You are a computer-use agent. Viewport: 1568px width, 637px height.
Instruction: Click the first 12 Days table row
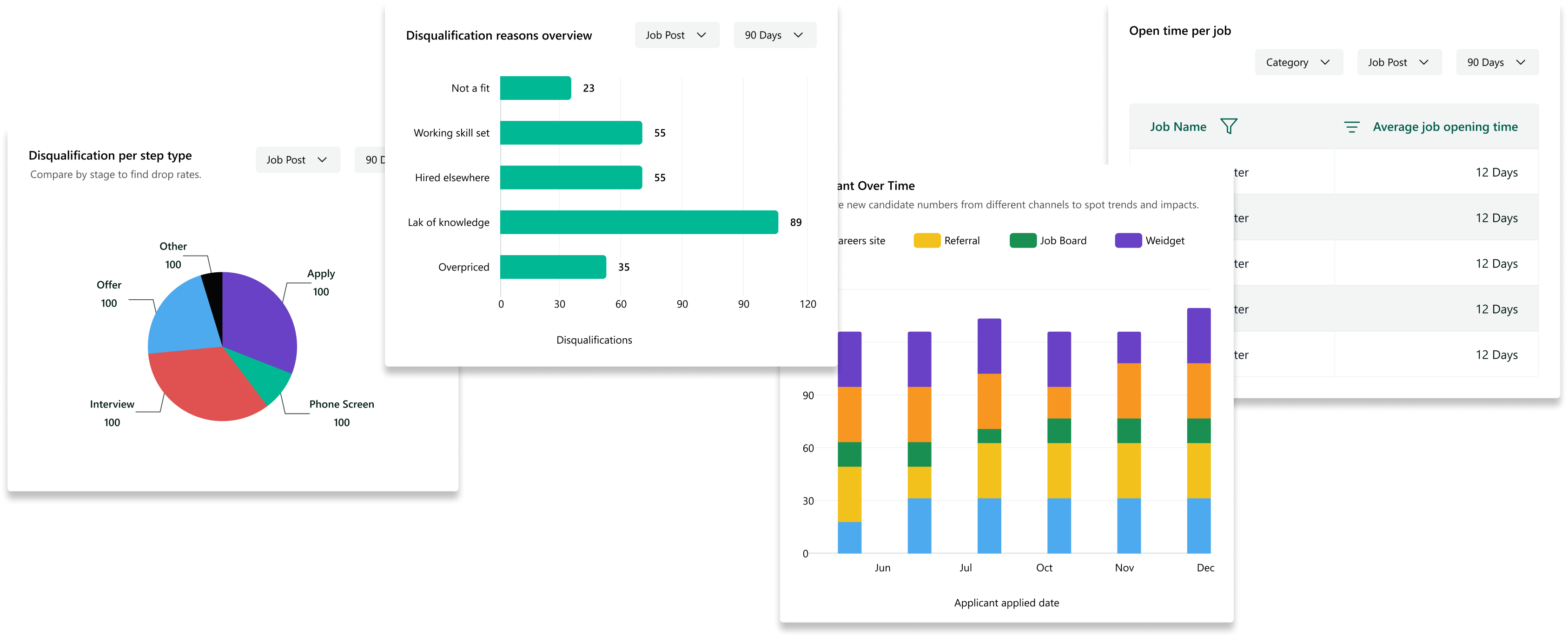[x=1496, y=172]
